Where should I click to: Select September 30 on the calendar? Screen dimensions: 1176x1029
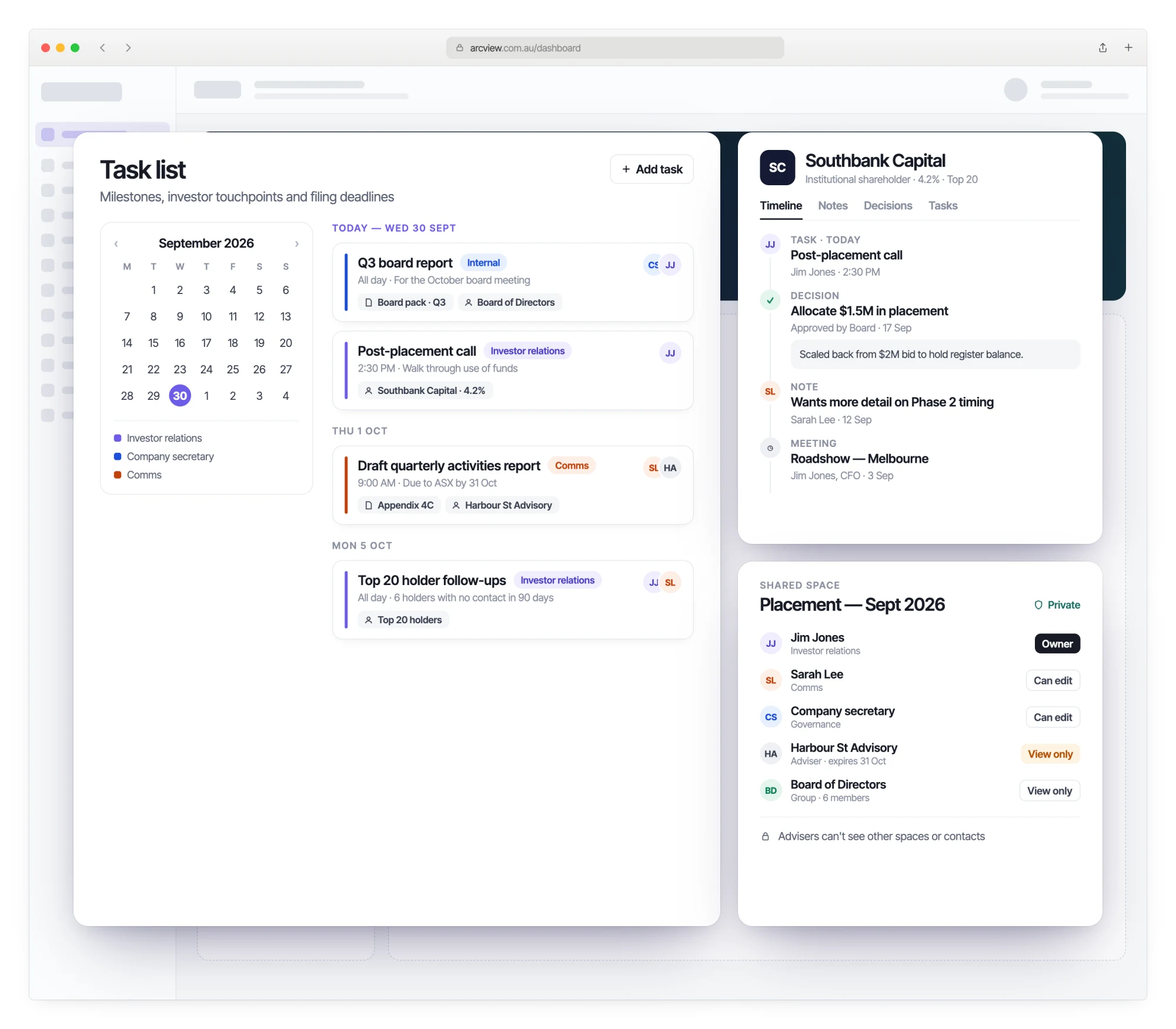point(180,396)
